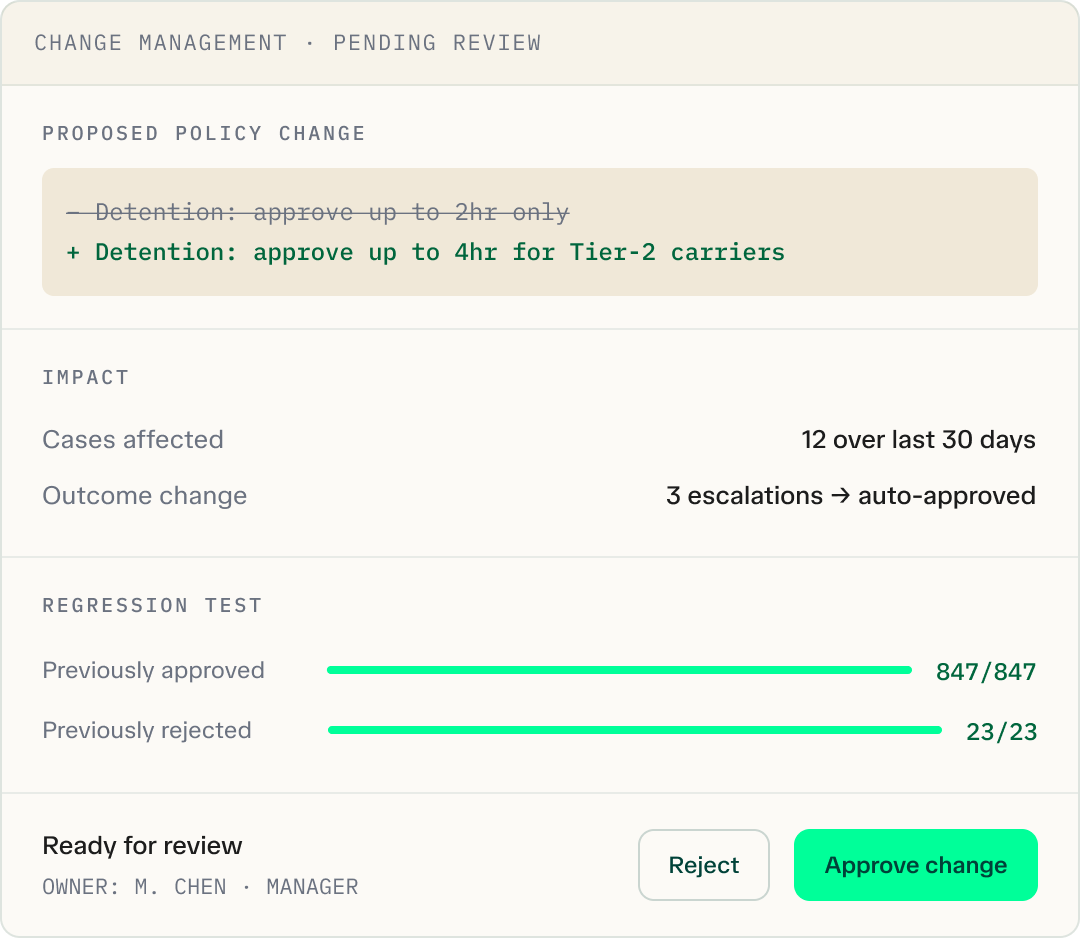The width and height of the screenshot is (1080, 938).
Task: Click the 'PROPOSED POLICY CHANGE' section heading
Action: (204, 133)
